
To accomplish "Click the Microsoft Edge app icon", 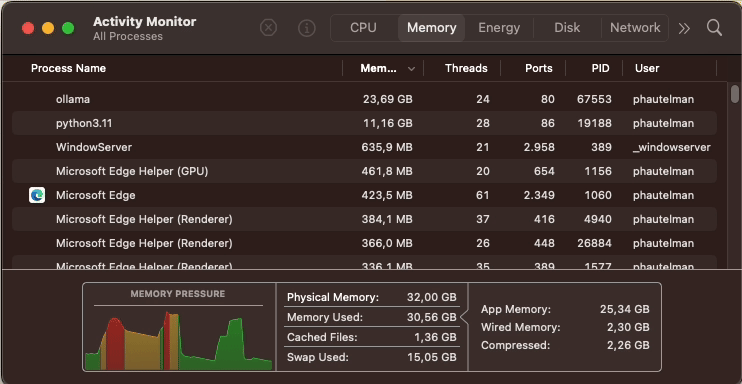I will [37, 195].
